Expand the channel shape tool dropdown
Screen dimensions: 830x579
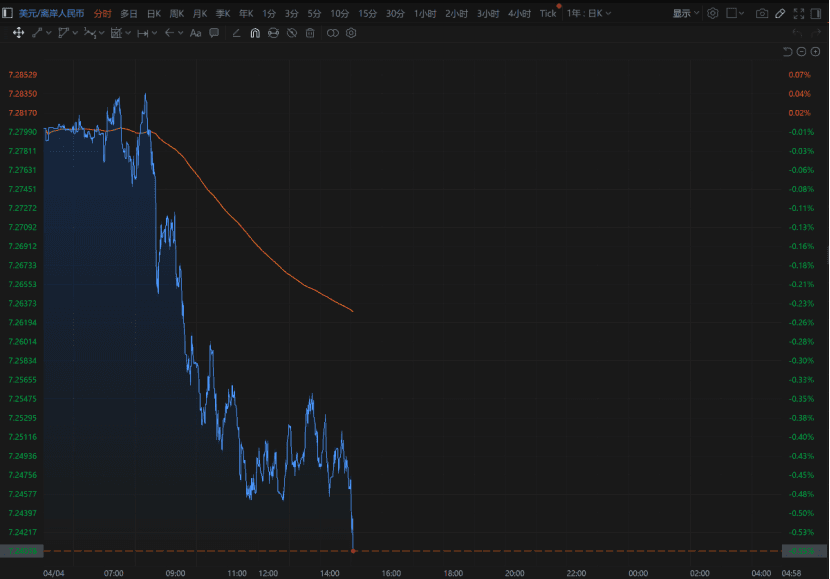75,33
